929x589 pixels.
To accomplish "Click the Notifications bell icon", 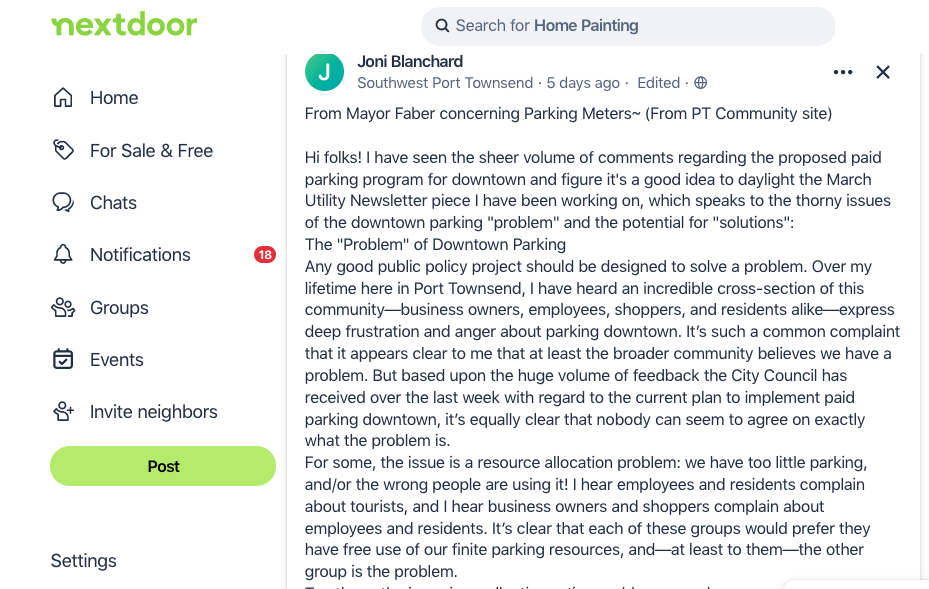I will [63, 255].
